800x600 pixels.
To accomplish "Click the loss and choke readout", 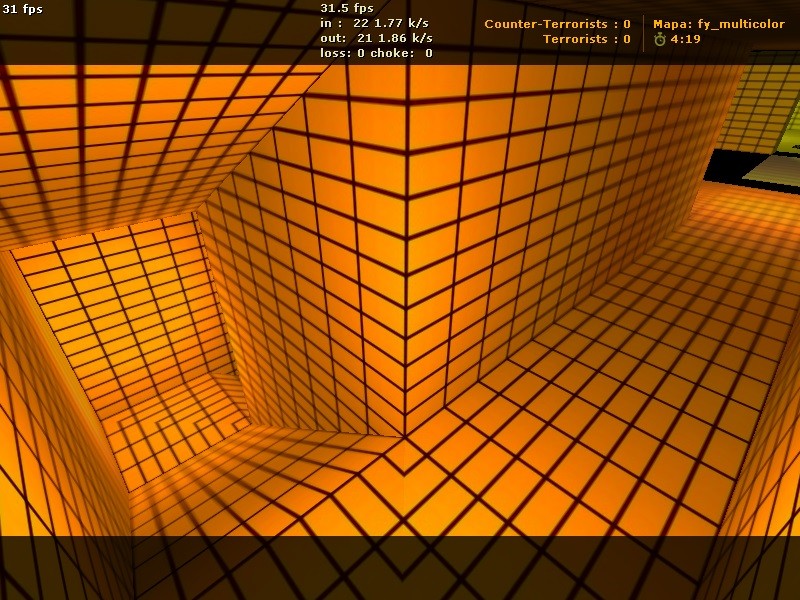I will click(377, 53).
